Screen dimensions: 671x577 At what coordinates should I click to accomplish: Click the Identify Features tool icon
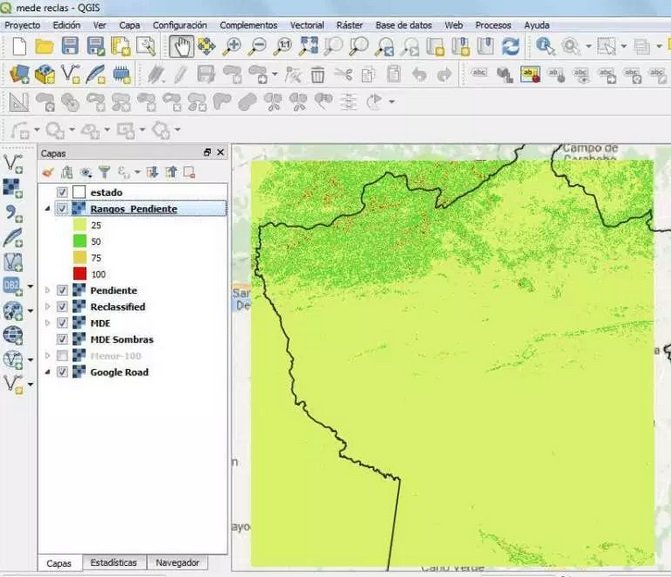(x=545, y=46)
